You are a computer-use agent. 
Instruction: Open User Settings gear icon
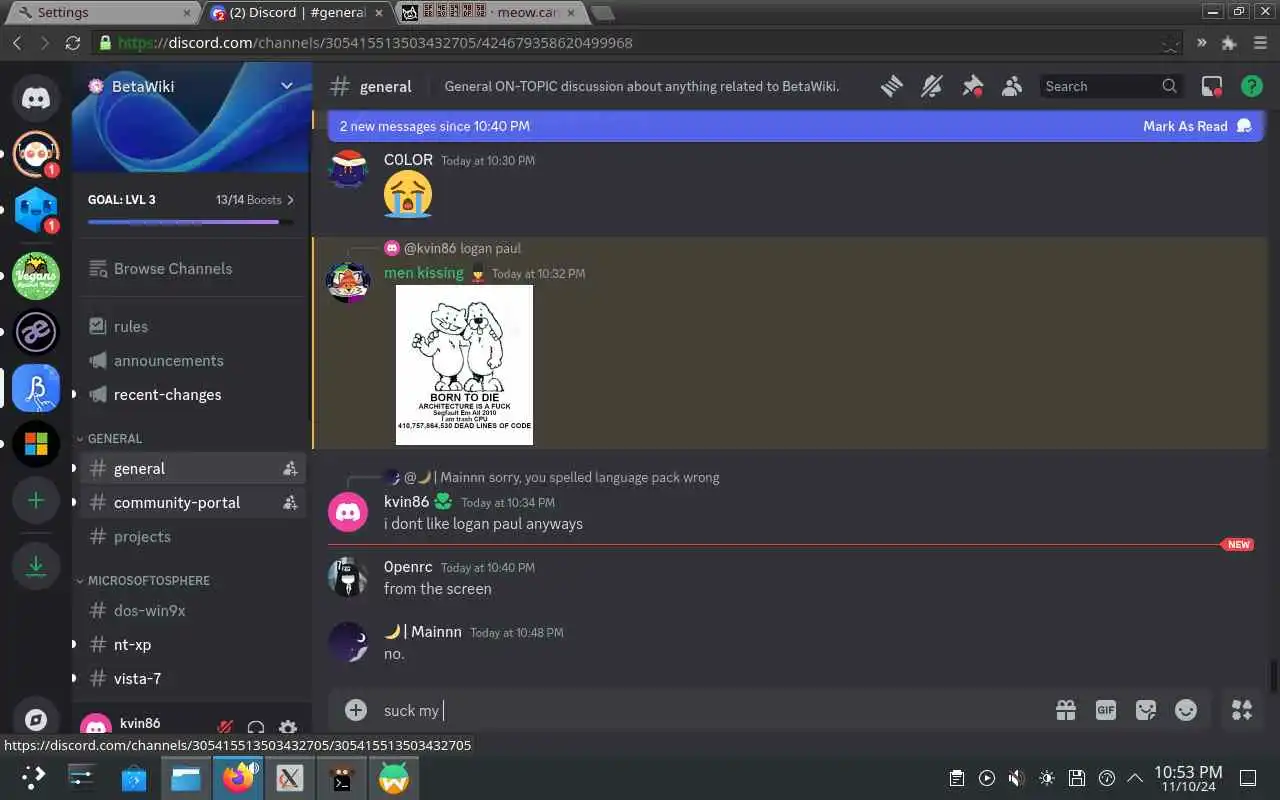[x=288, y=728]
